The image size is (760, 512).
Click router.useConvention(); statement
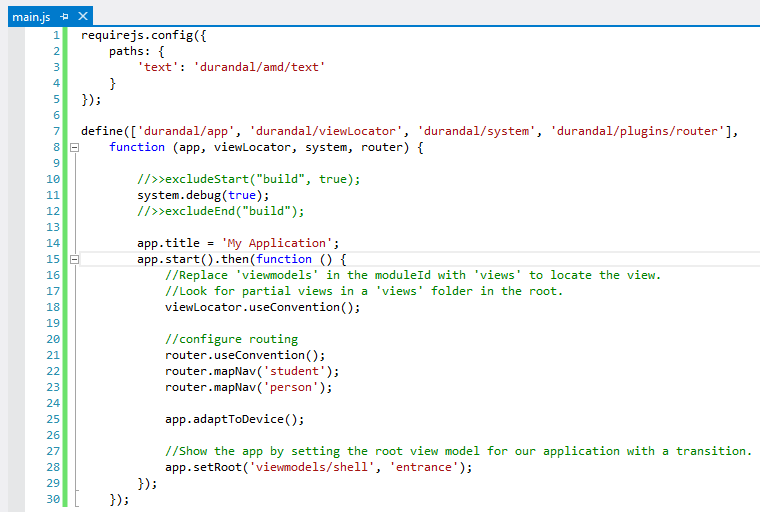pos(245,355)
